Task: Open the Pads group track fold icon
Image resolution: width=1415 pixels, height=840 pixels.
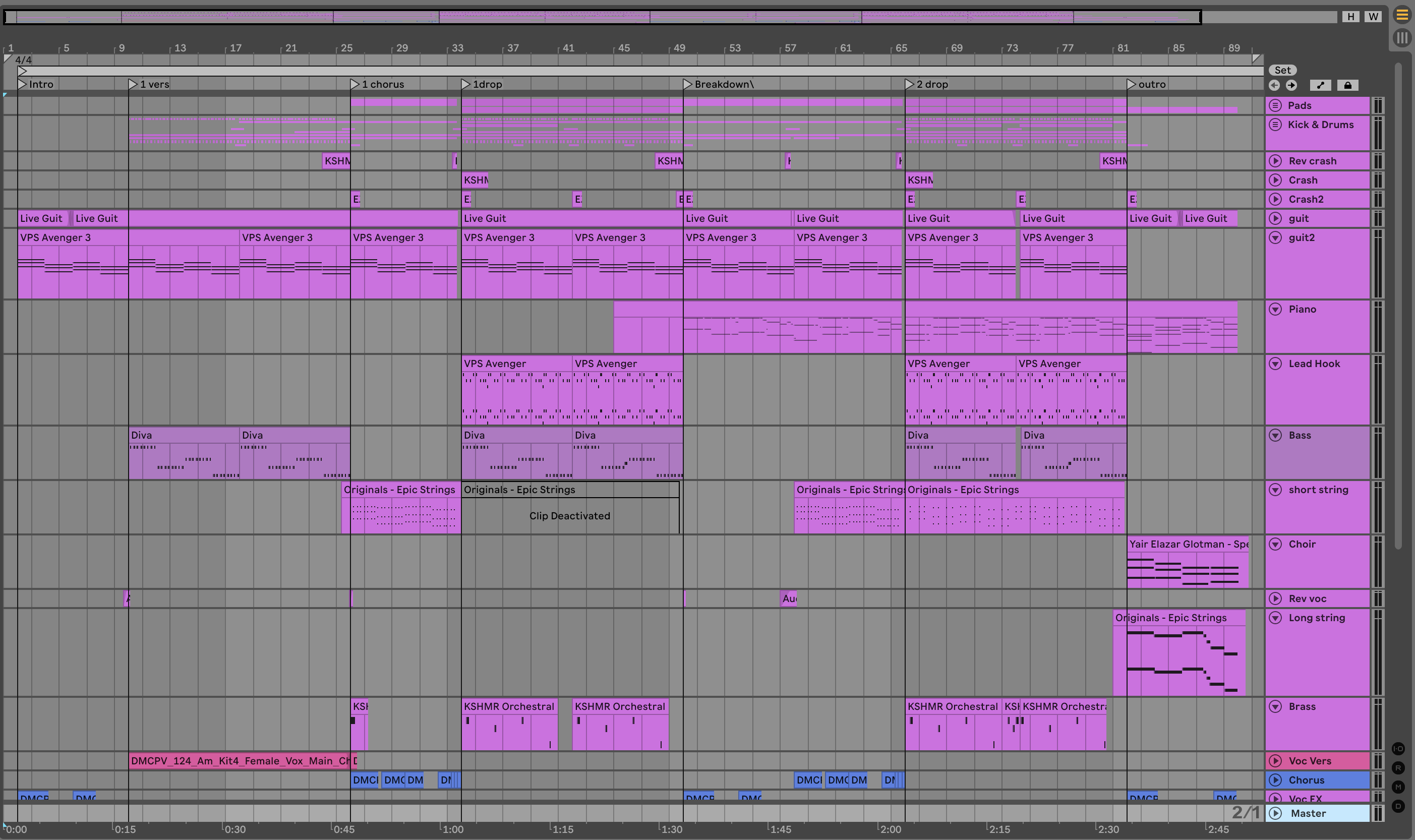Action: tap(1275, 105)
